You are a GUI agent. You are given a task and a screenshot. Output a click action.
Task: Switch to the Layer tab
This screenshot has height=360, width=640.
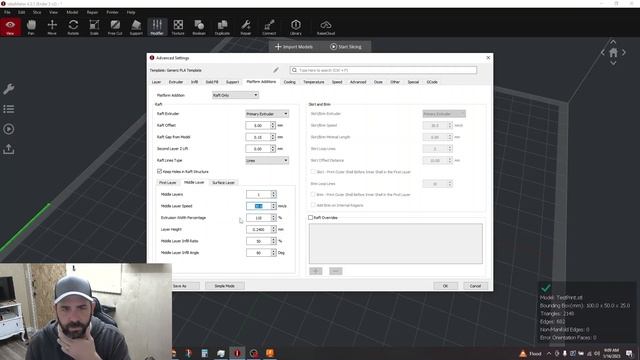point(156,82)
